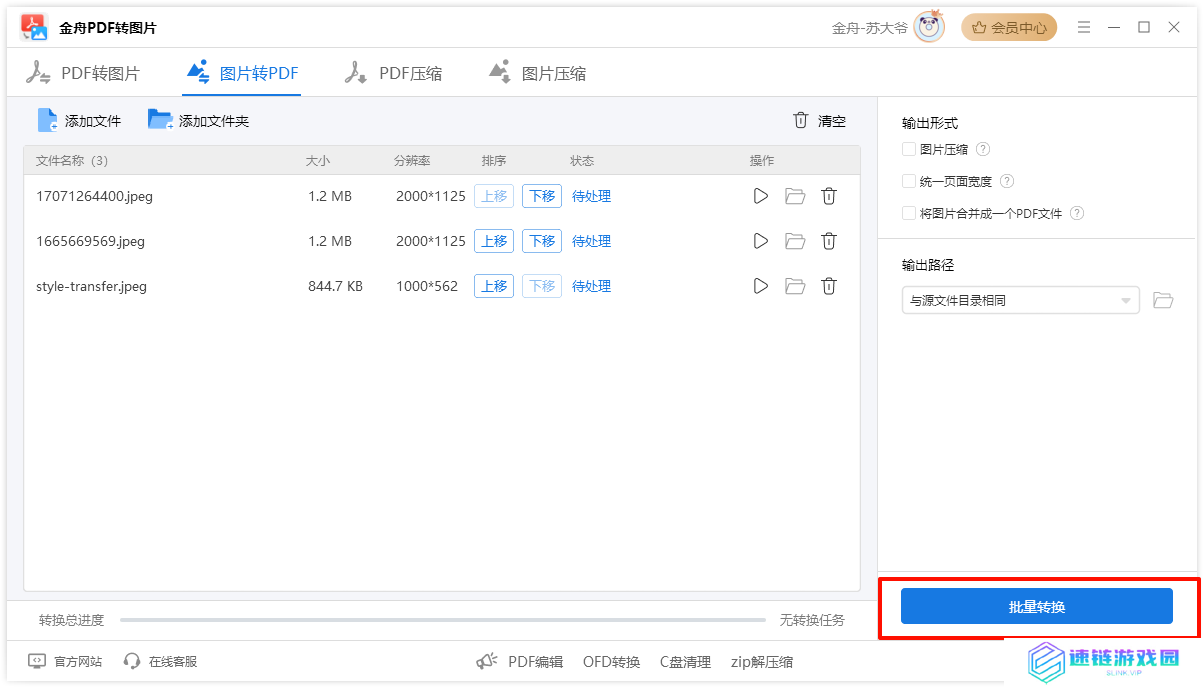Image resolution: width=1204 pixels, height=688 pixels.
Task: Select file name style-transfer.jpeg
Action: click(x=91, y=286)
